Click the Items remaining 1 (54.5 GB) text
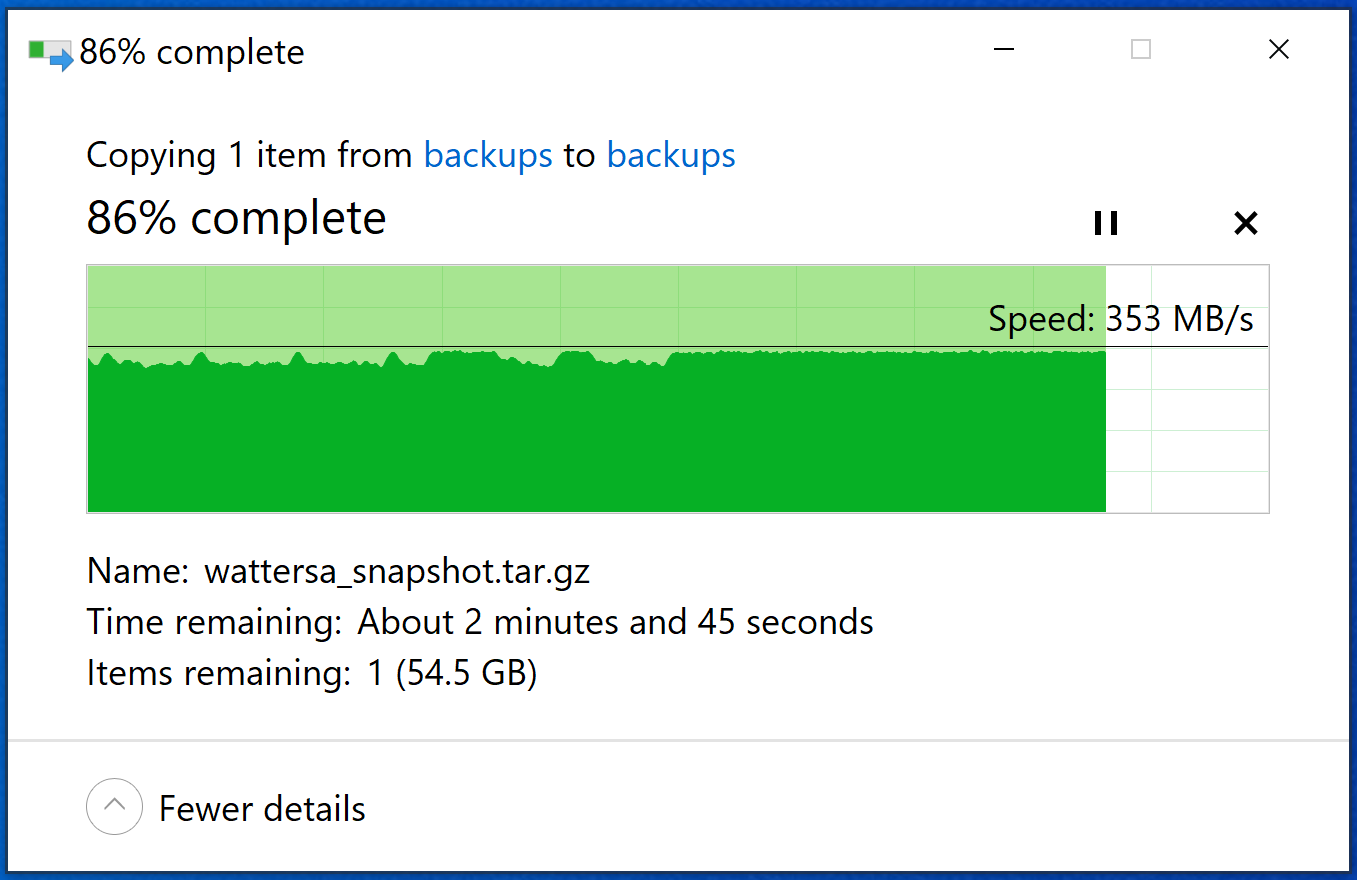 [x=312, y=673]
